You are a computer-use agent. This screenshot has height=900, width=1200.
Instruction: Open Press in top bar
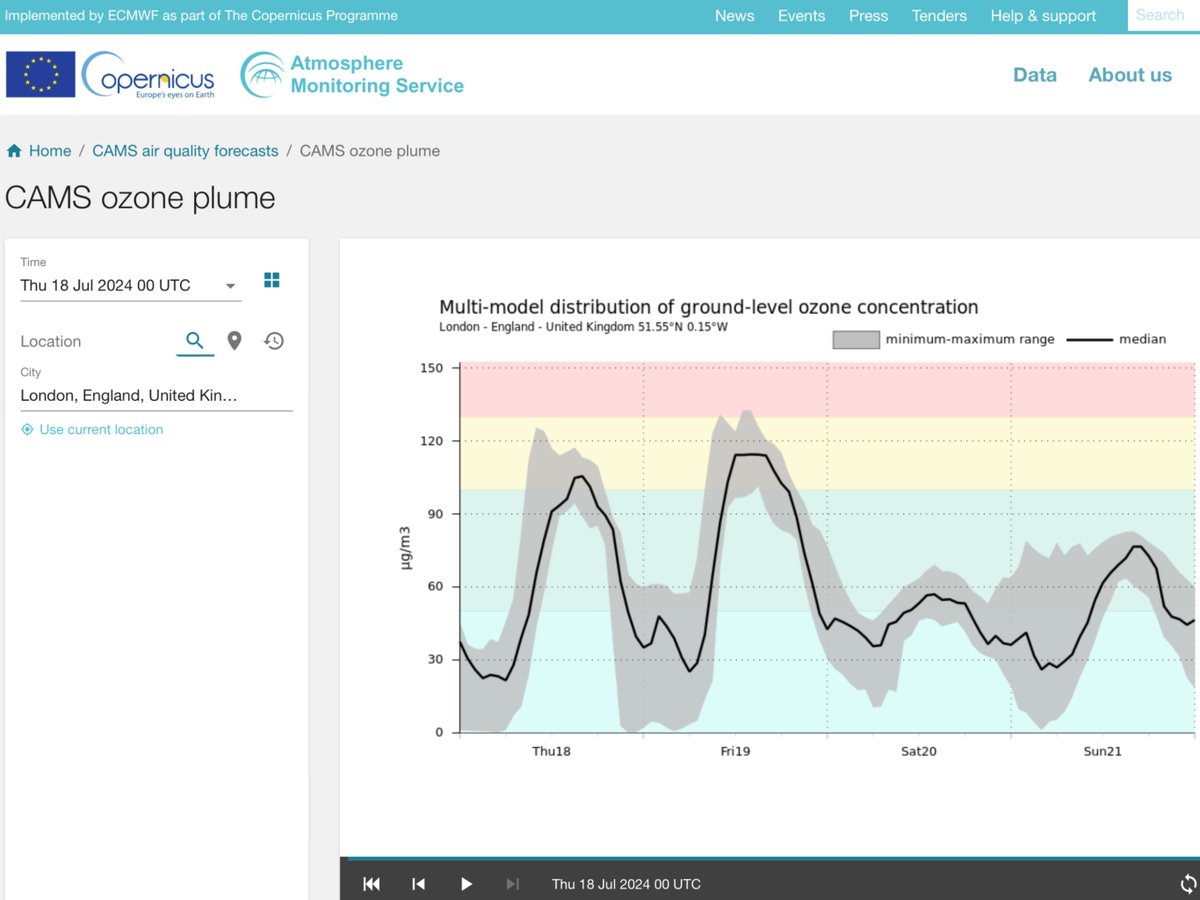pyautogui.click(x=868, y=16)
